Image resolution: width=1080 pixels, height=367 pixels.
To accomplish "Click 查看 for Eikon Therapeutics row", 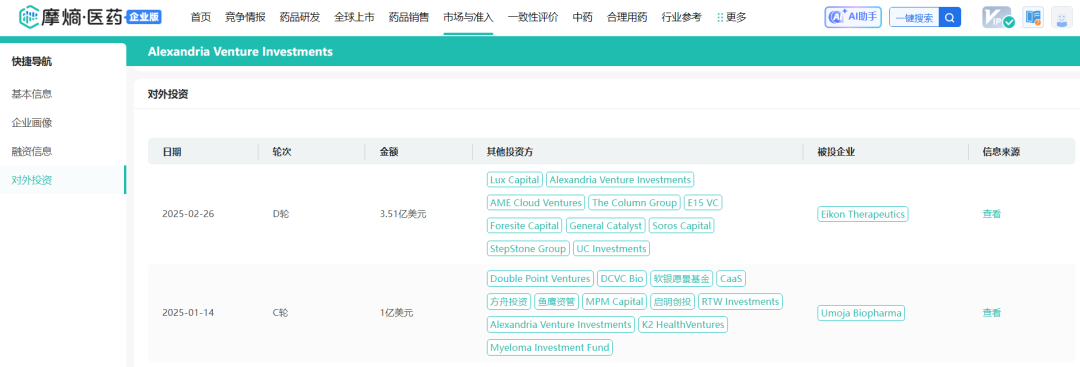I will coord(991,214).
